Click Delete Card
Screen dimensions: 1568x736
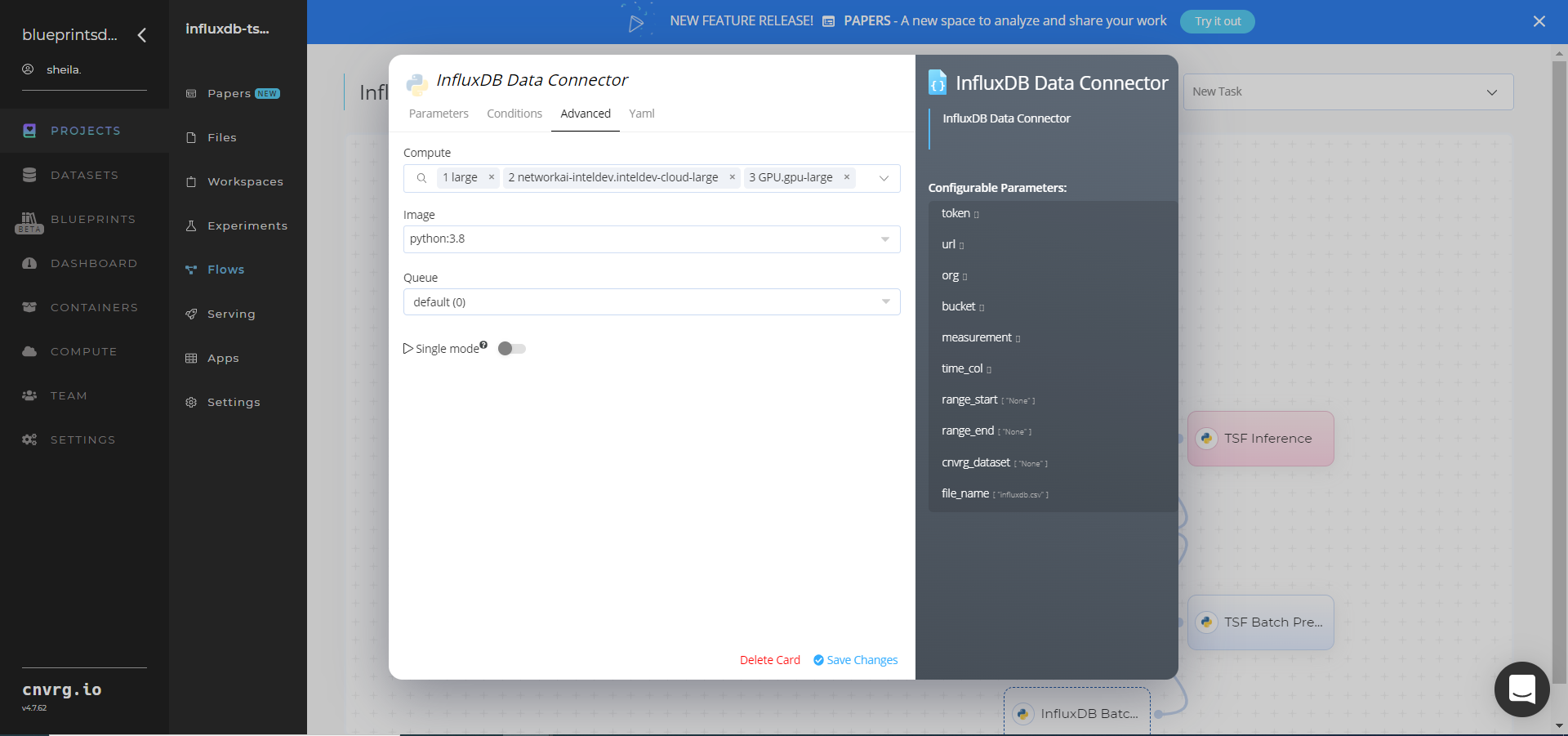pos(770,660)
